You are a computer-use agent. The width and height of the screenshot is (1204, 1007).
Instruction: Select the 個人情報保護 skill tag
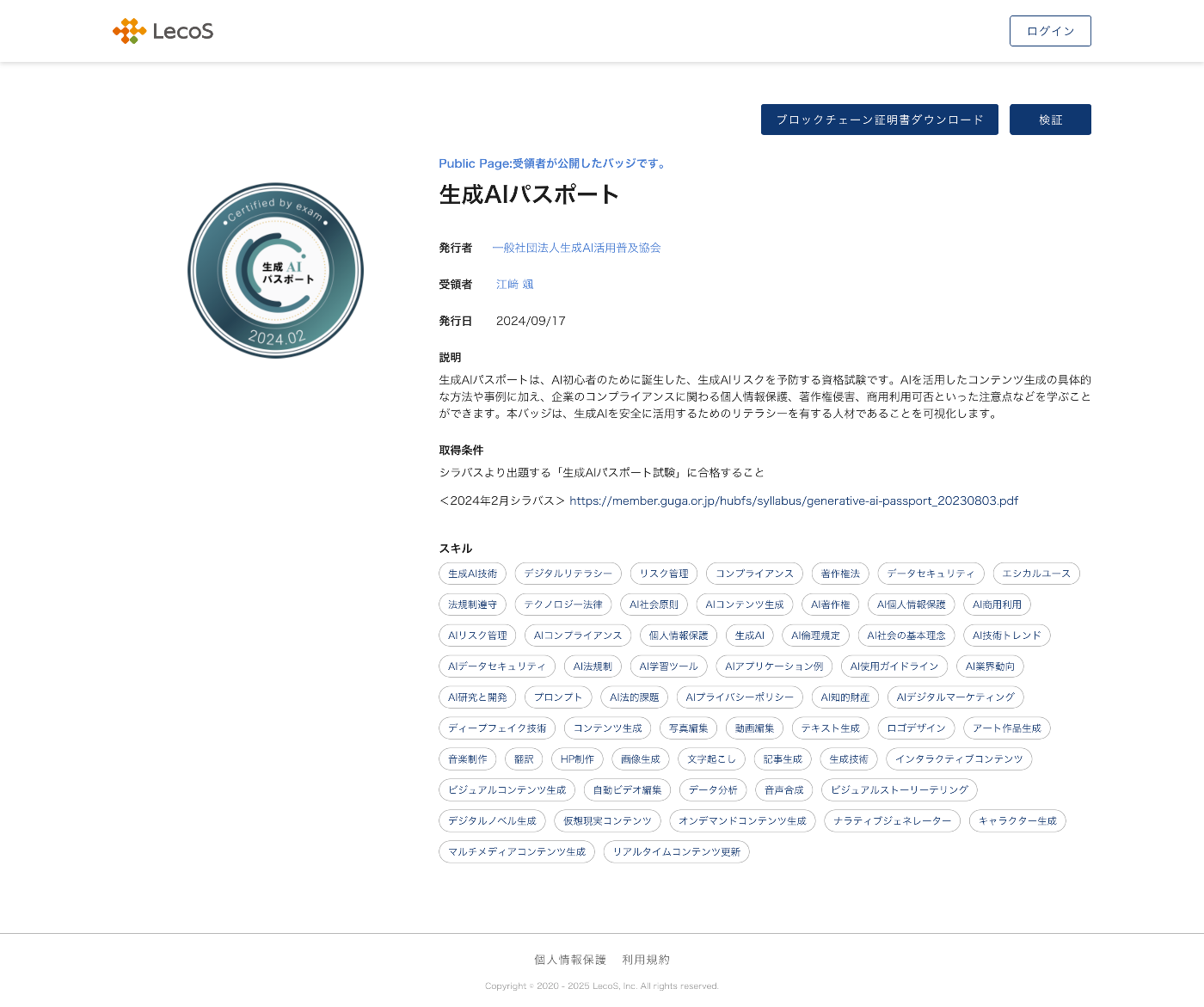coord(679,636)
